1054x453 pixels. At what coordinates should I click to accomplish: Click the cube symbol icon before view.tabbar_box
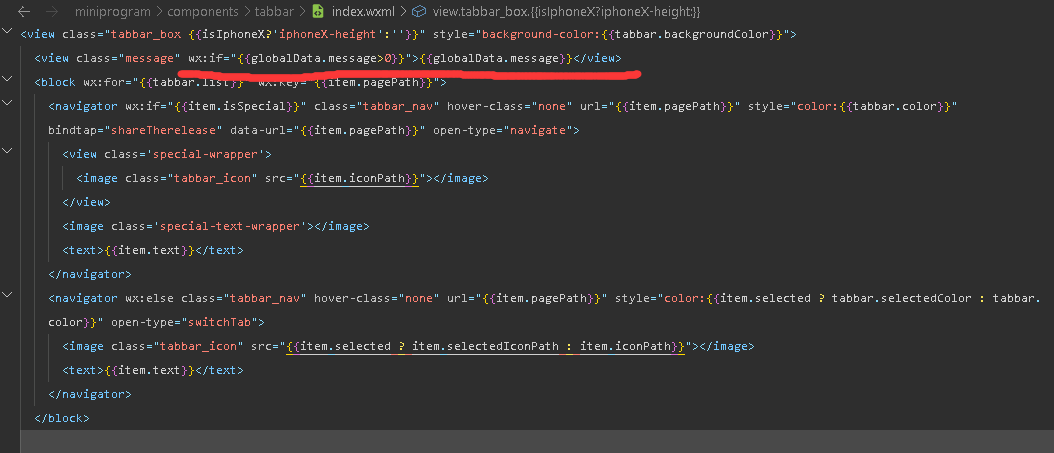pyautogui.click(x=419, y=11)
